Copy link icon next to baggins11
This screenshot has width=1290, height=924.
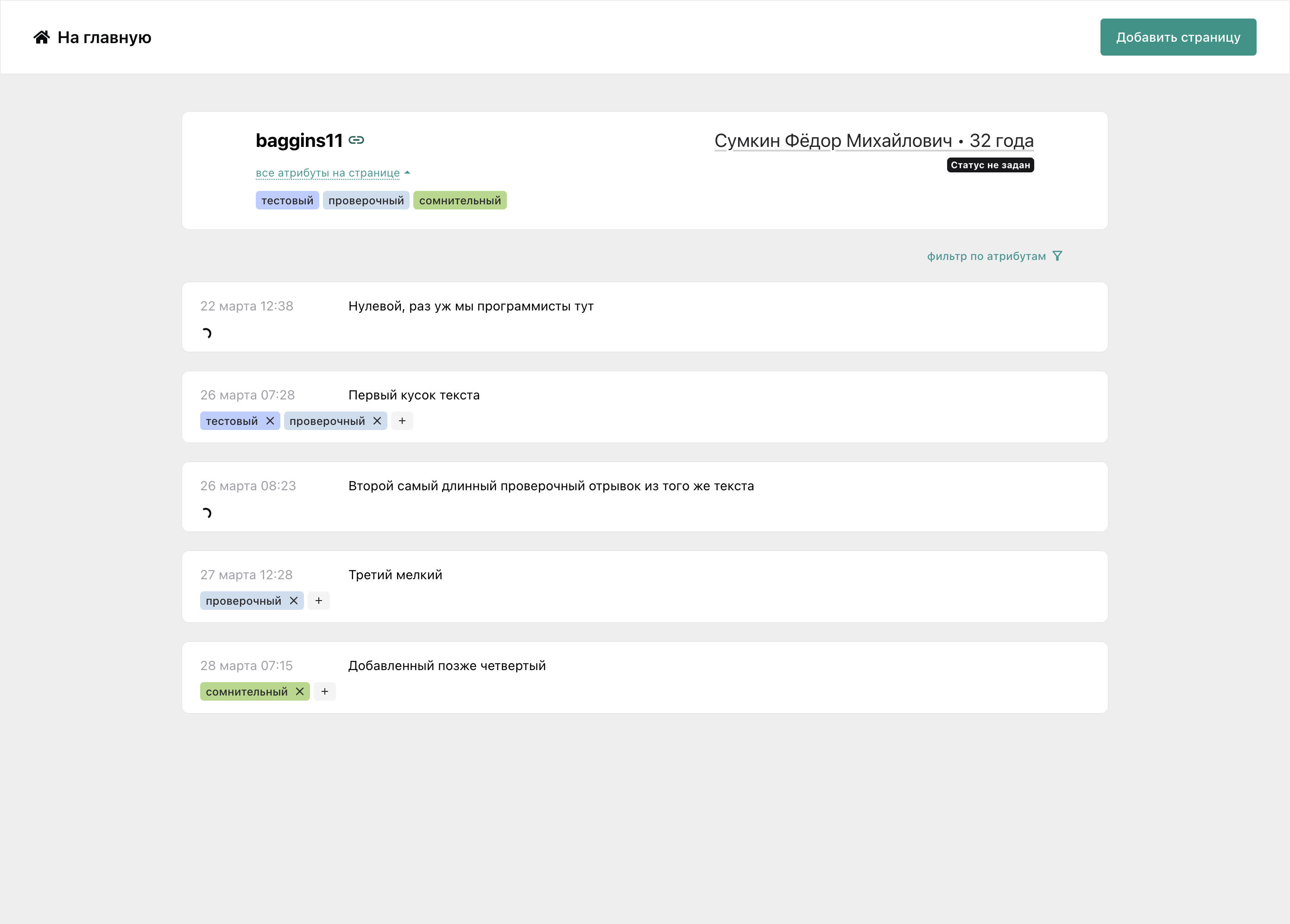coord(356,140)
